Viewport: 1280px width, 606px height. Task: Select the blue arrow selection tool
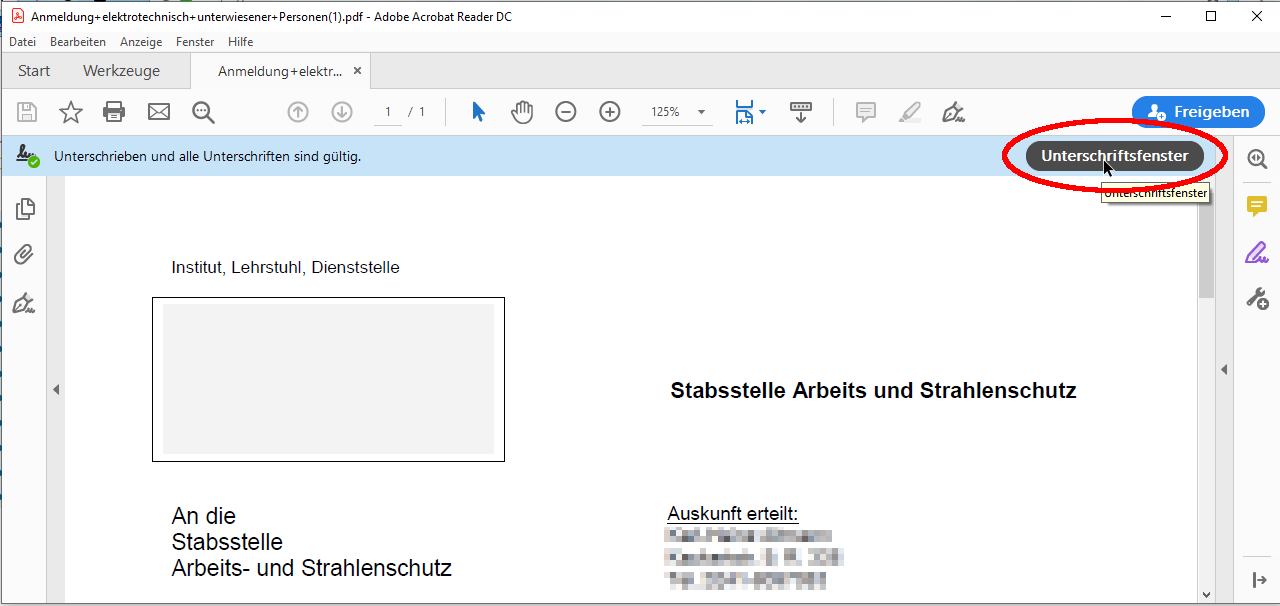tap(478, 112)
